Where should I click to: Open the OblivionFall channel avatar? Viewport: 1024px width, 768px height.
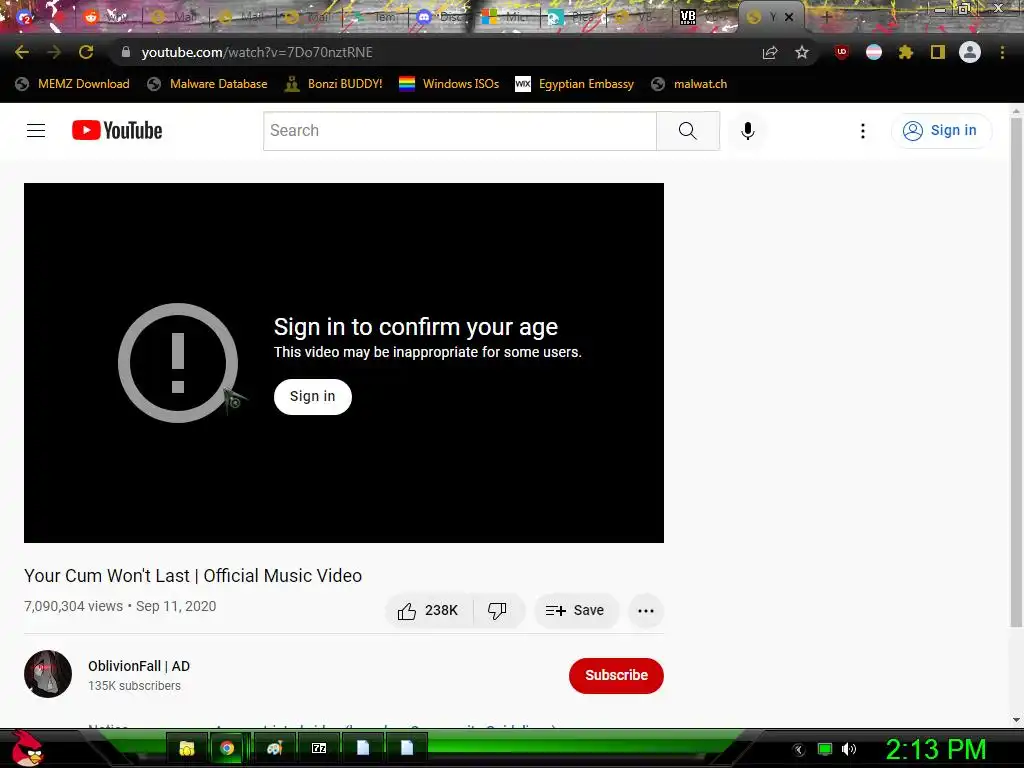(x=48, y=674)
